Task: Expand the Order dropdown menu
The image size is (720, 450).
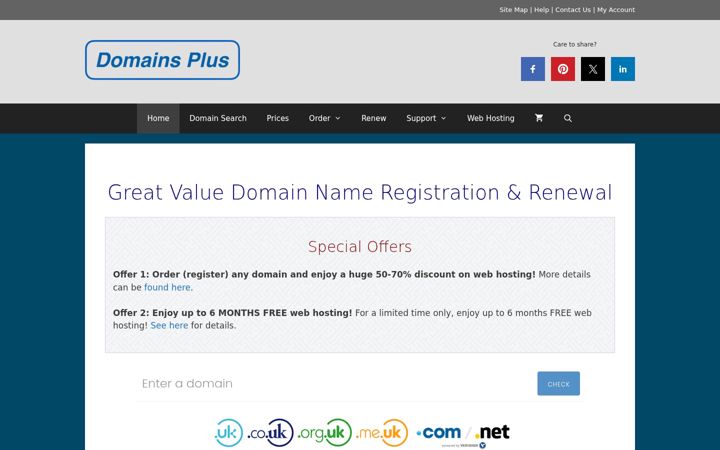Action: click(x=325, y=118)
